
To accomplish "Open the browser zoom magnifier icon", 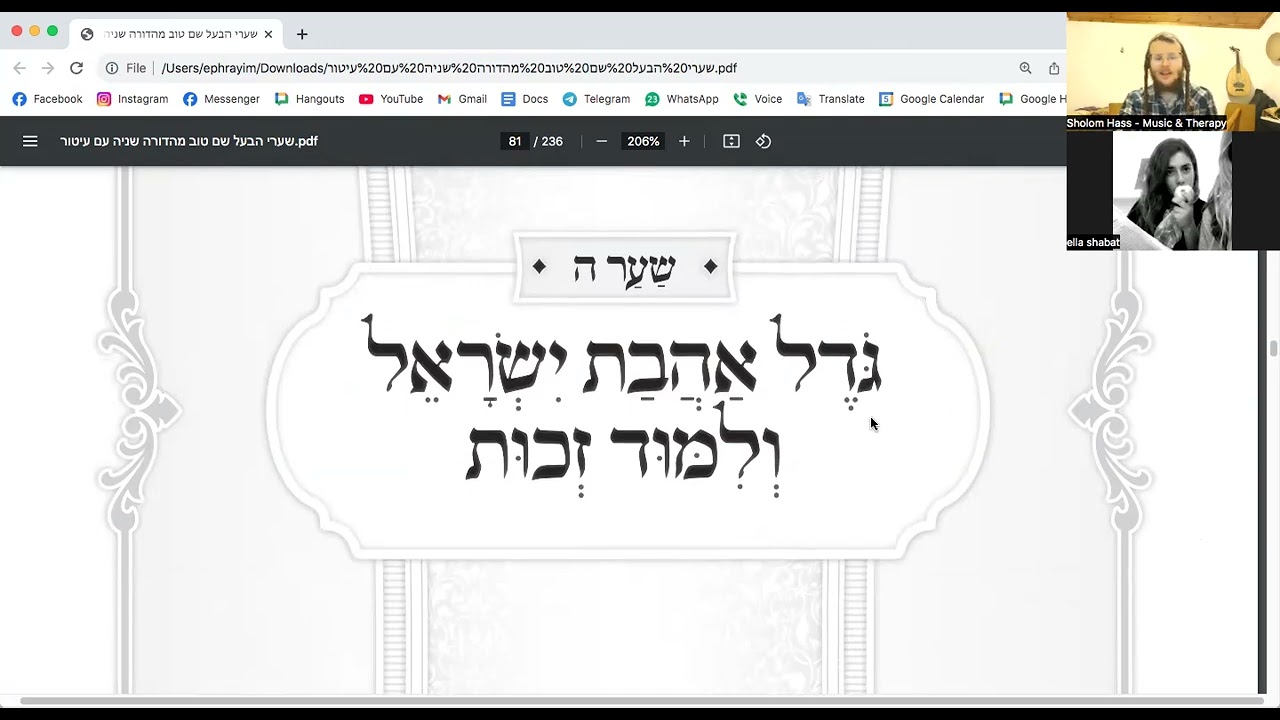I will tap(1025, 68).
